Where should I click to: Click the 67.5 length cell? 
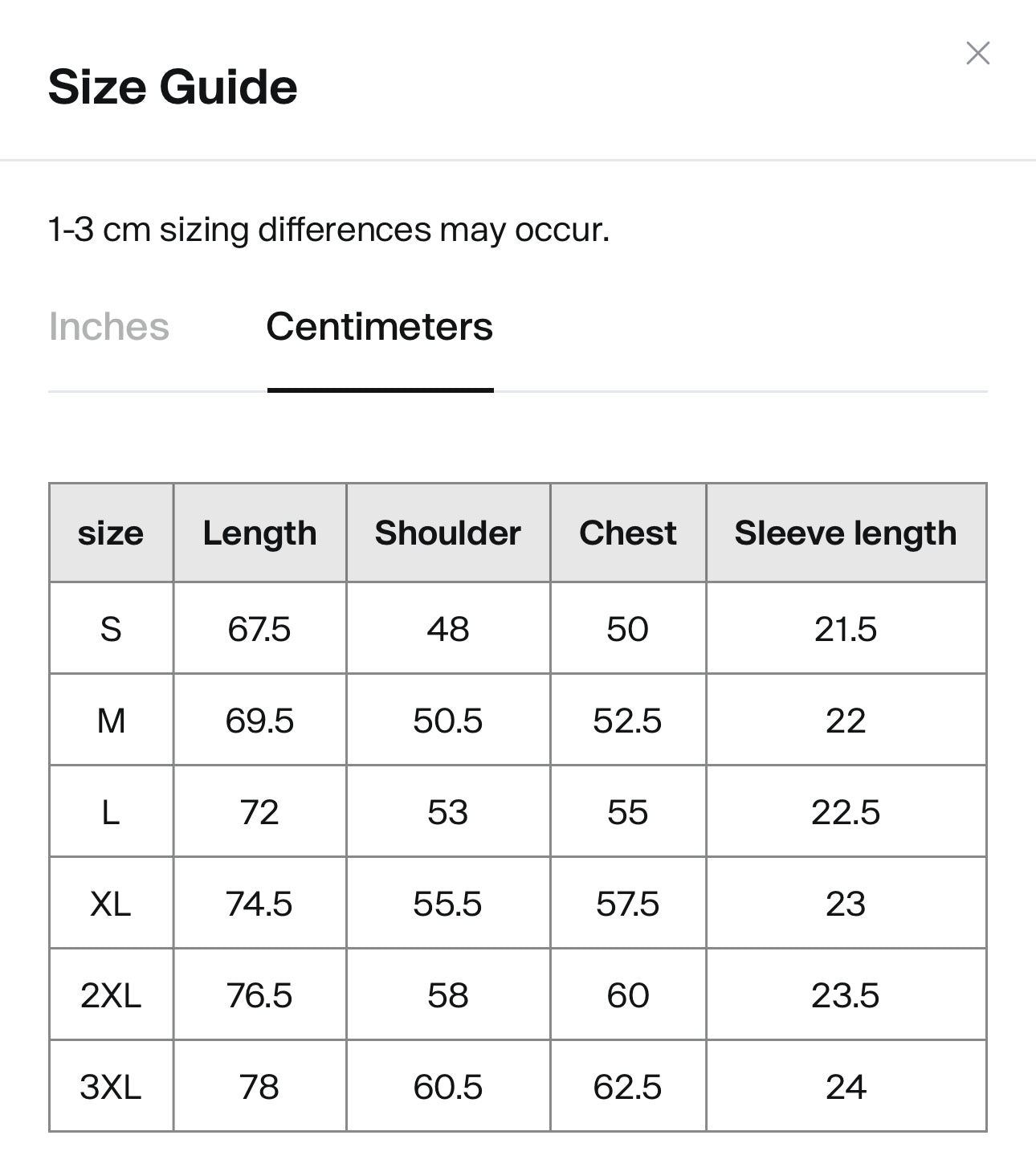[259, 628]
